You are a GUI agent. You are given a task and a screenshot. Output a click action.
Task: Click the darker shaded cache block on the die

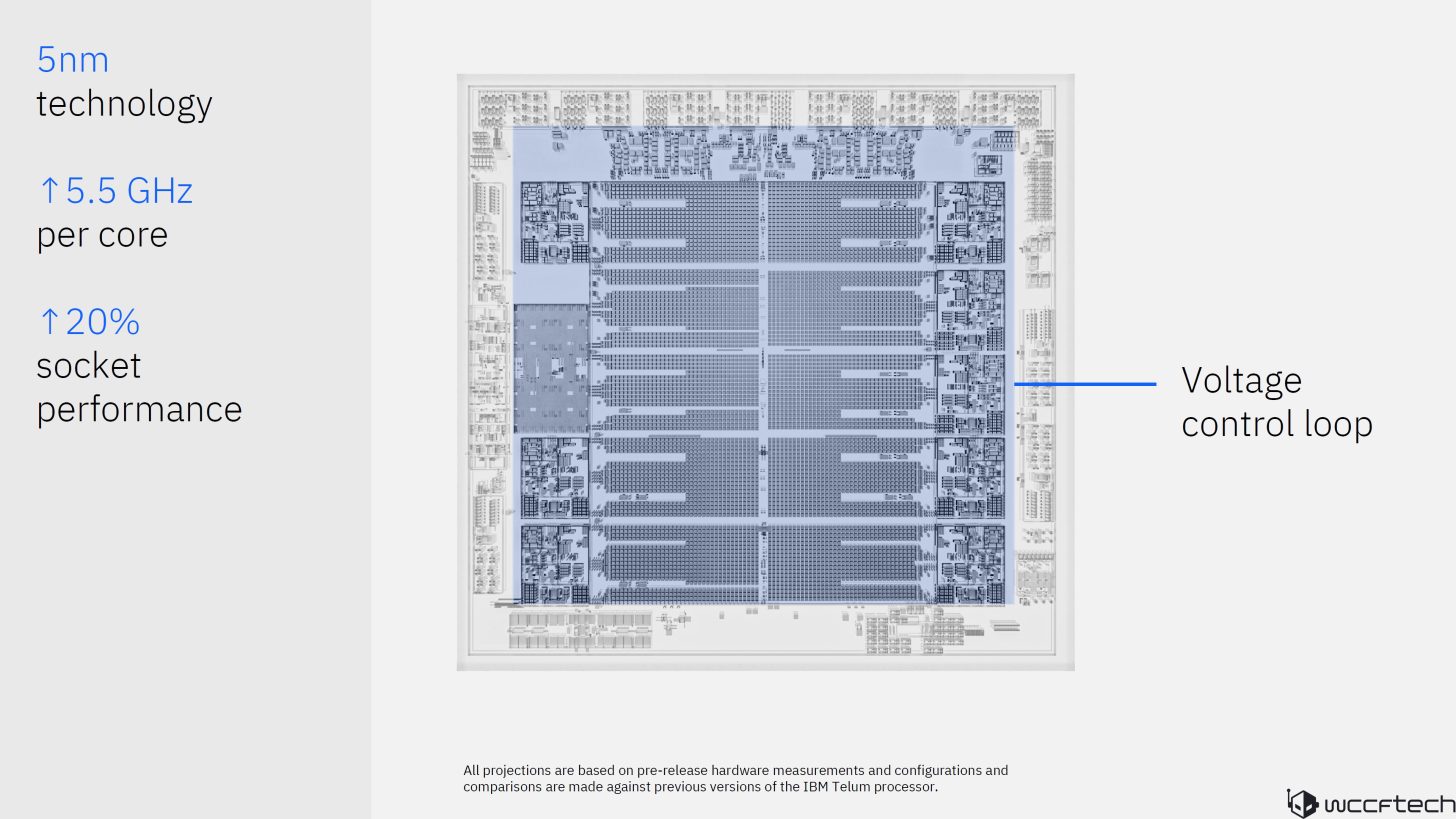click(x=551, y=370)
